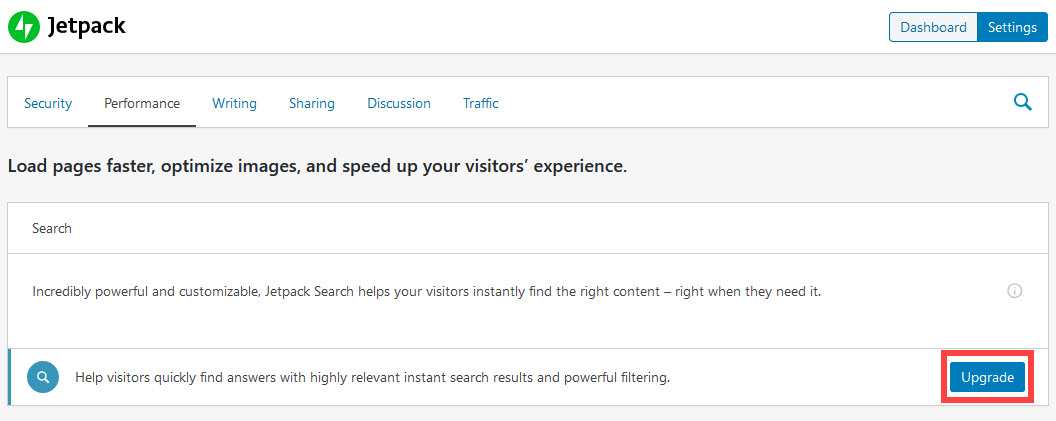
Task: Click the 'Help visitors quickly find answers' banner text
Action: [372, 378]
